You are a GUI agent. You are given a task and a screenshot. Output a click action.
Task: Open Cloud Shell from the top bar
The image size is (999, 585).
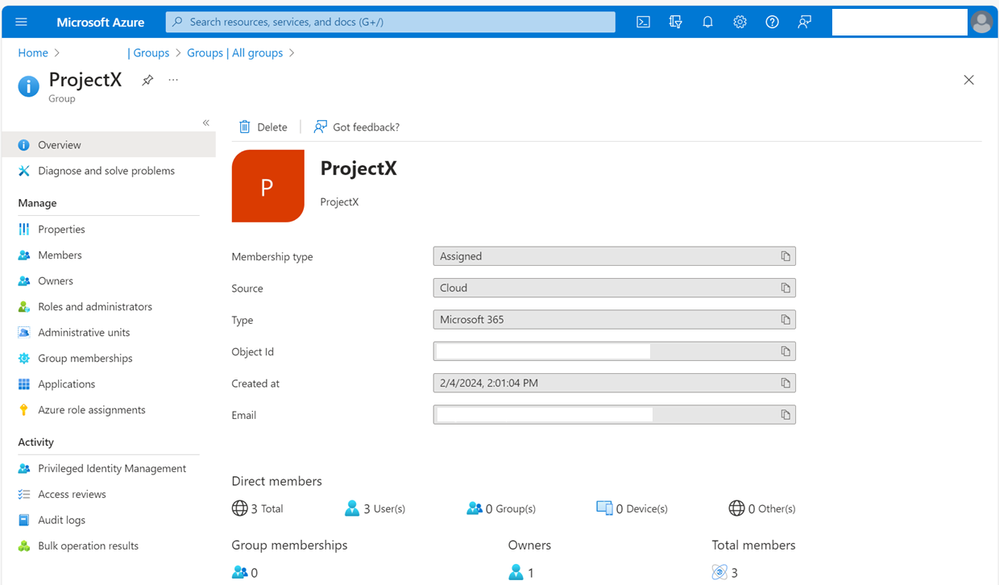[x=643, y=22]
